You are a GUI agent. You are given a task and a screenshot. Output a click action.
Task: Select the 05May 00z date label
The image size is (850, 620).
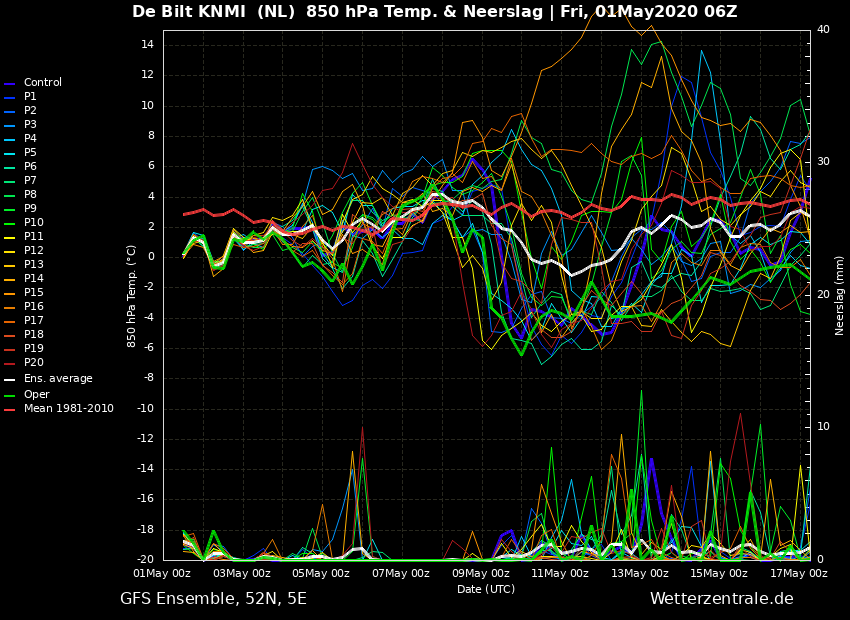[x=321, y=573]
